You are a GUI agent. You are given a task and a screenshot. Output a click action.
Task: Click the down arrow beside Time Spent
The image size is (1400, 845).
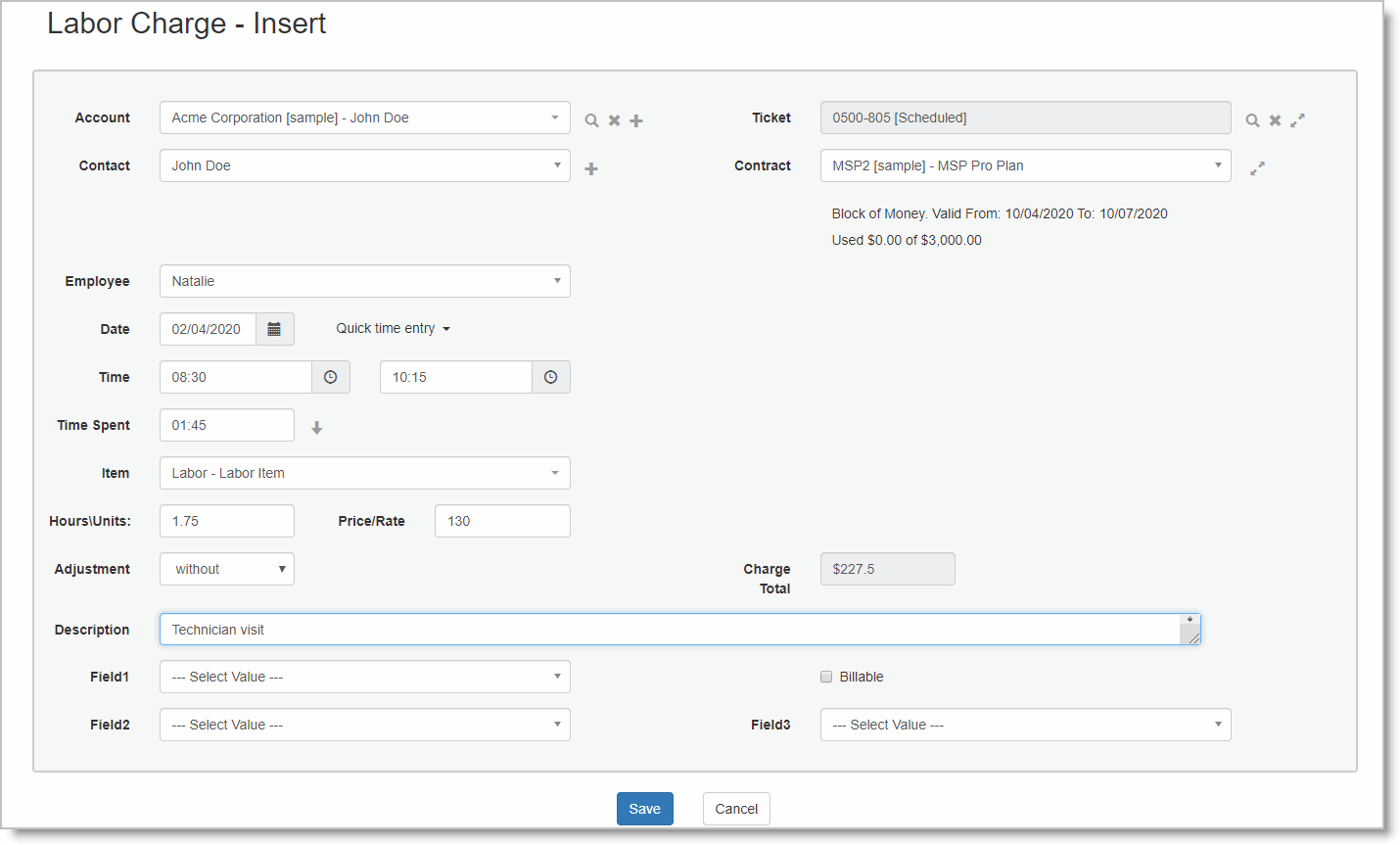click(316, 428)
